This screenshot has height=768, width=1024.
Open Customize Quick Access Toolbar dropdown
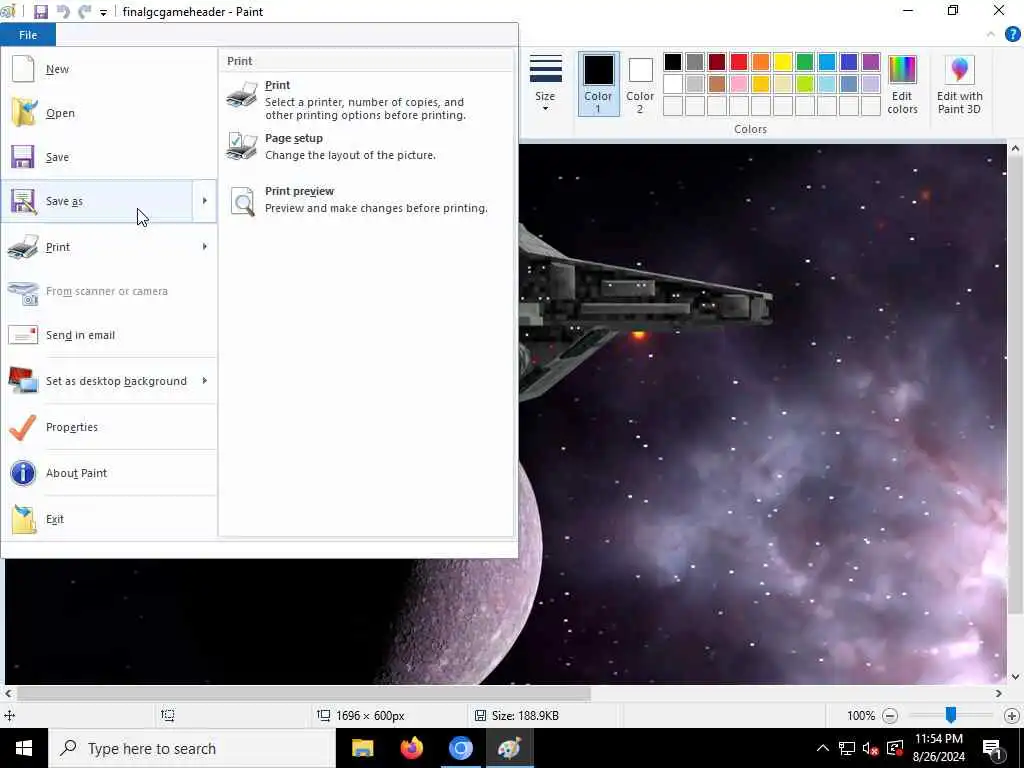tap(103, 12)
